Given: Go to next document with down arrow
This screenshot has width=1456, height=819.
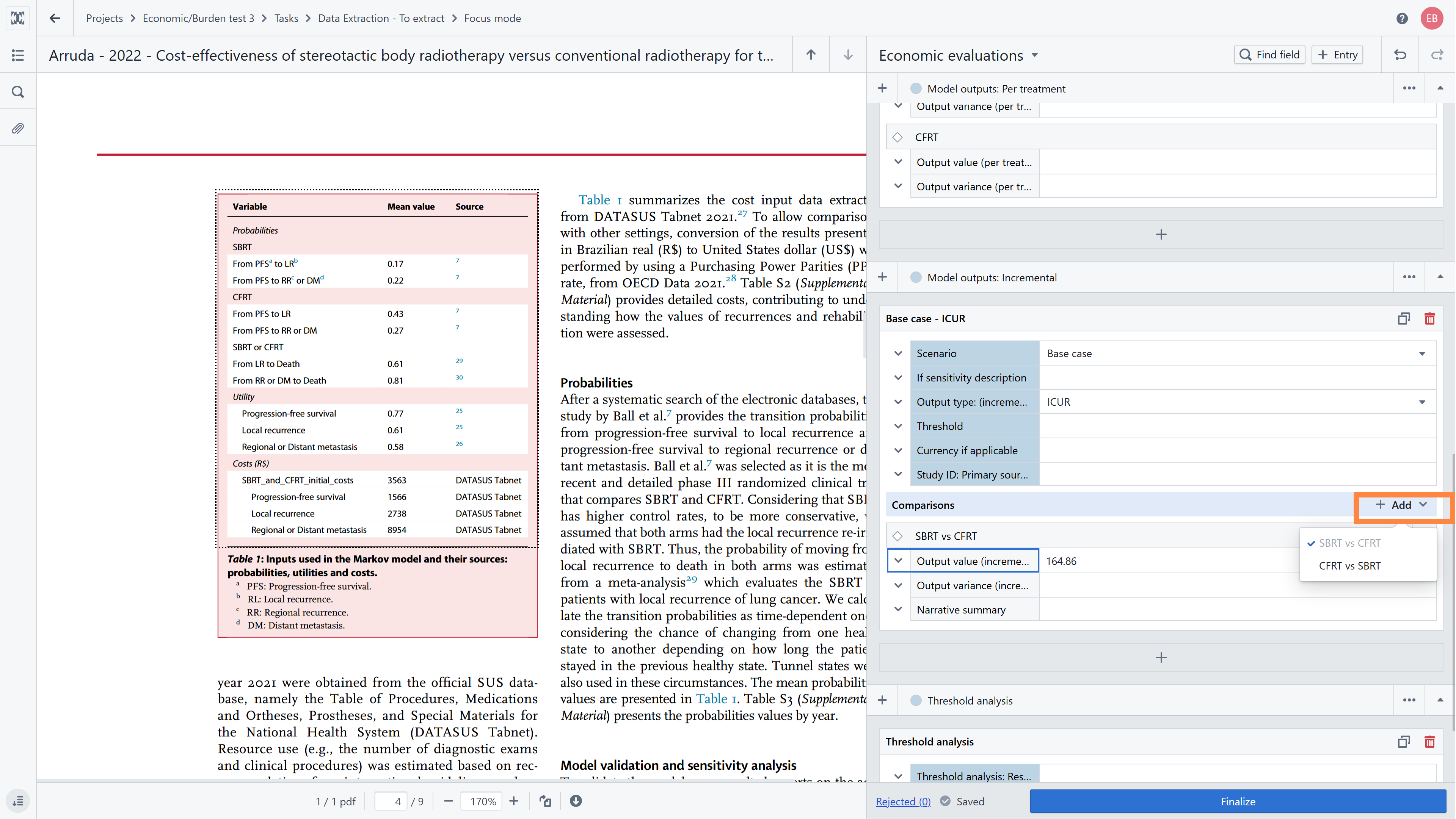Looking at the screenshot, I should tap(848, 55).
